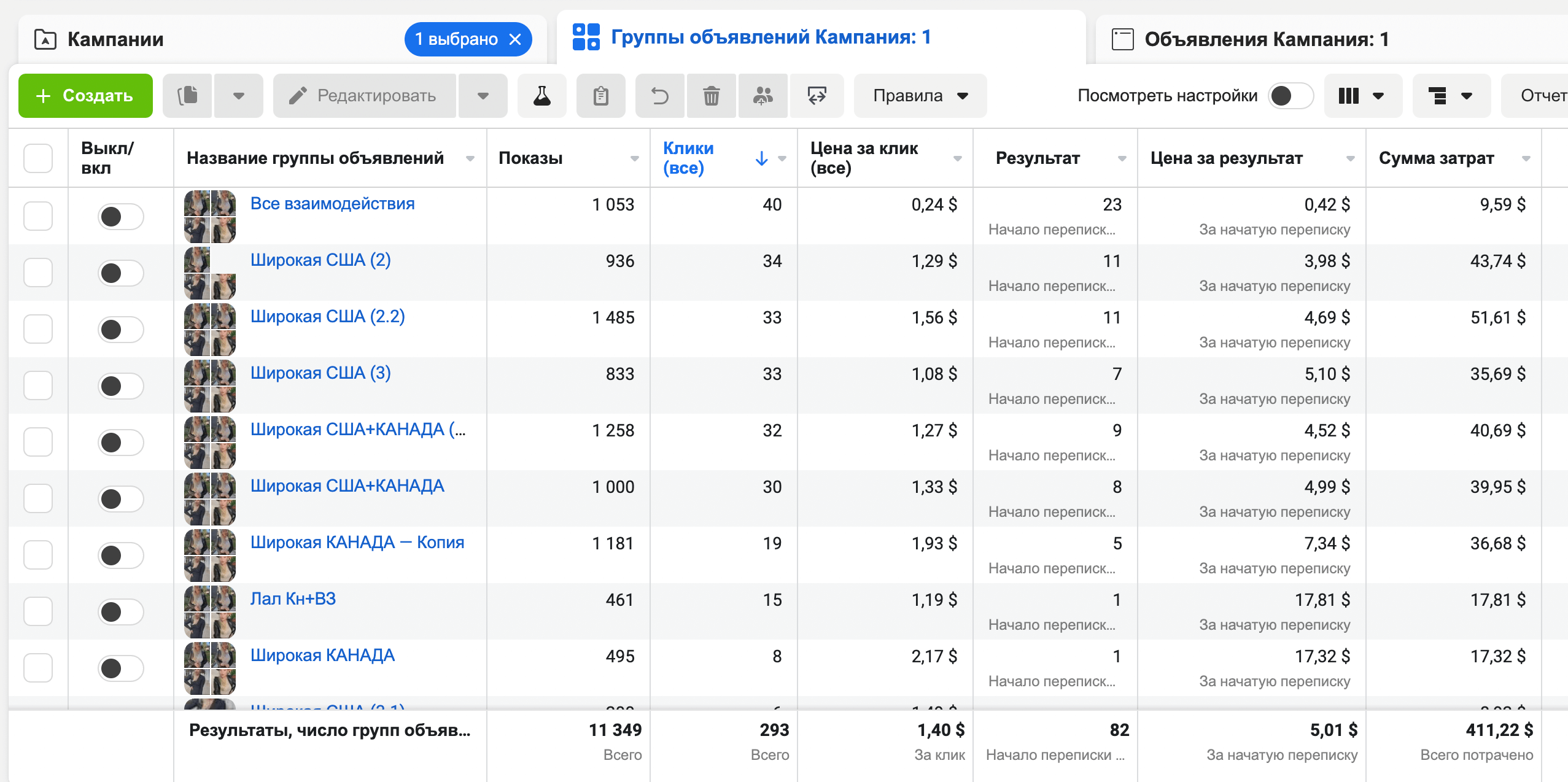Viewport: 1568px width, 782px height.
Task: Toggle the 'Посмотреть настройки' switch
Action: click(x=1290, y=96)
